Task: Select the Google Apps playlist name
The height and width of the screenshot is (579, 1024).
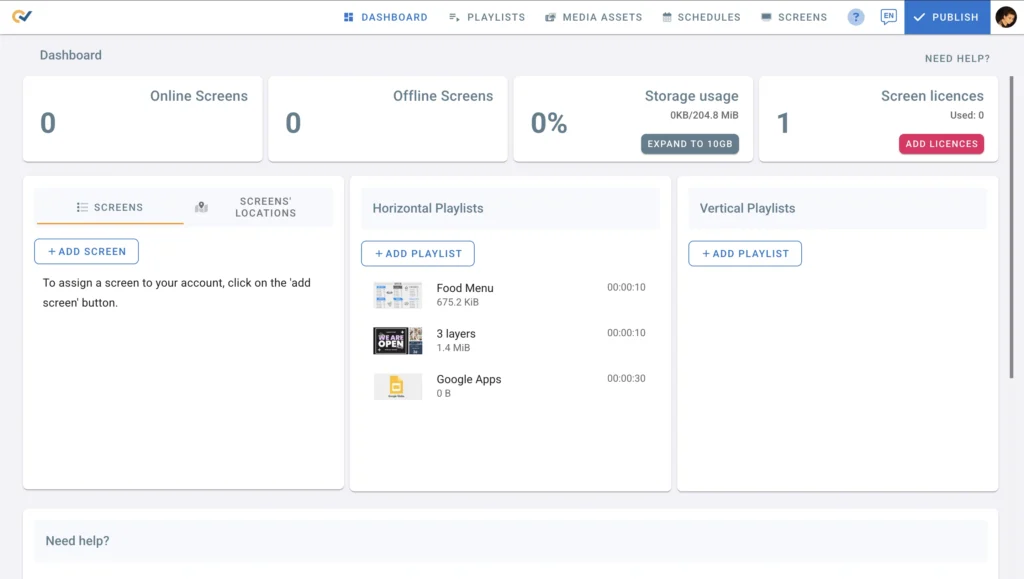Action: point(469,379)
